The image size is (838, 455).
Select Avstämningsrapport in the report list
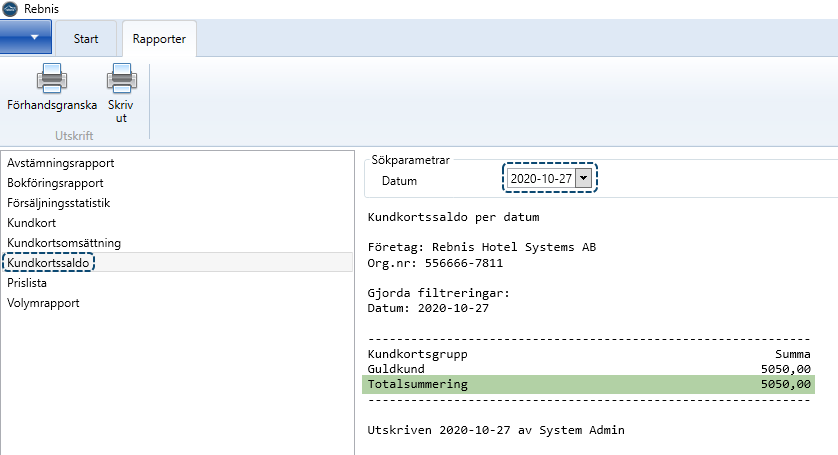coord(60,163)
